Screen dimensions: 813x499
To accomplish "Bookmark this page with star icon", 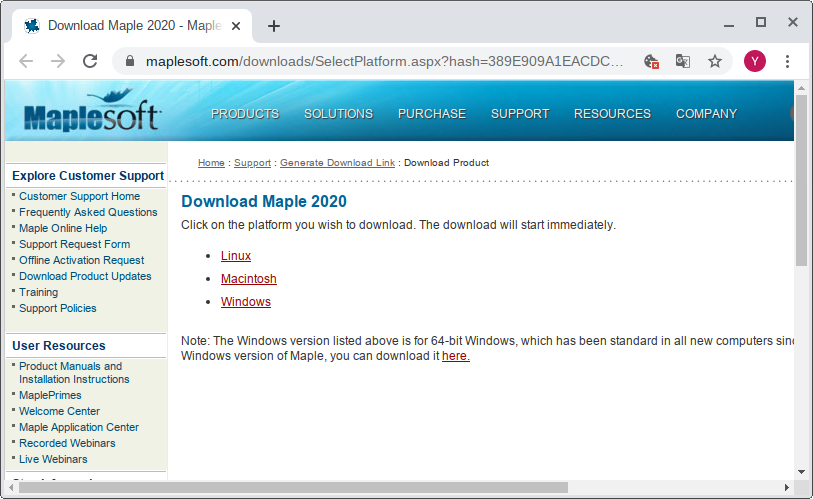I will click(x=715, y=61).
